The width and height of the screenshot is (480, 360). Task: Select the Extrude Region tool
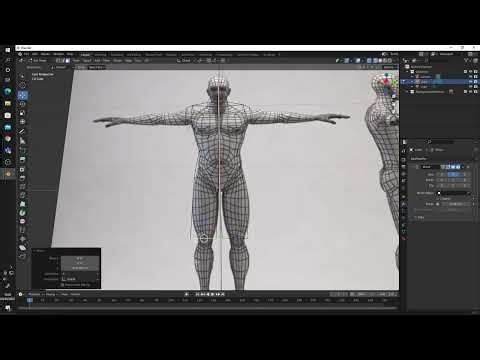(x=22, y=160)
